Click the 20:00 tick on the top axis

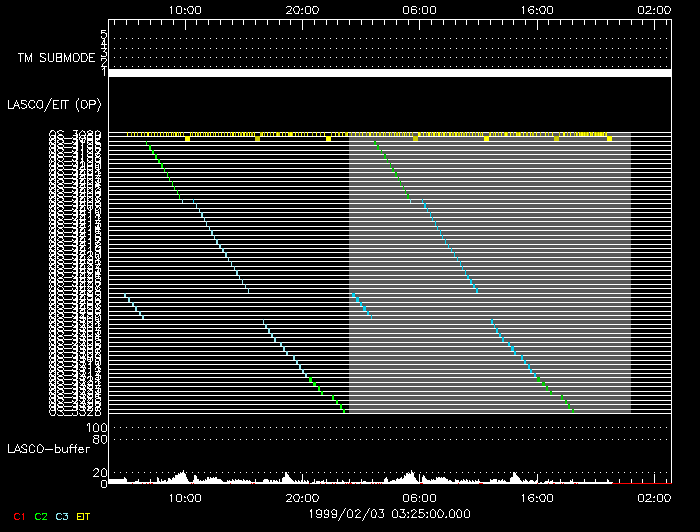pos(303,9)
